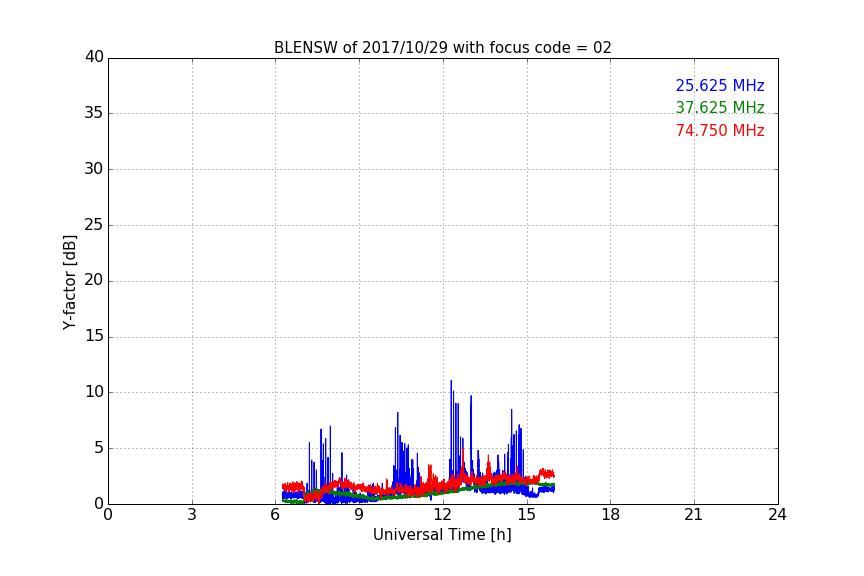Click the y-axis tick label 10
The image size is (864, 576).
94,392
